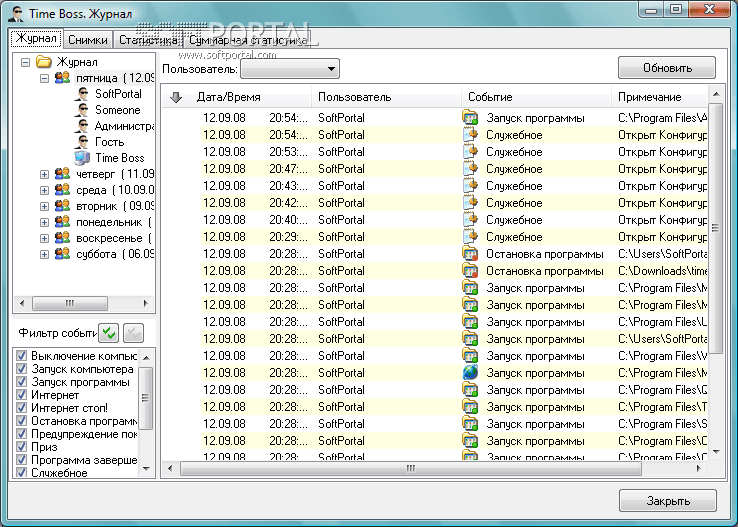Expand the суббота tree node
This screenshot has height=527, width=738.
[44, 255]
